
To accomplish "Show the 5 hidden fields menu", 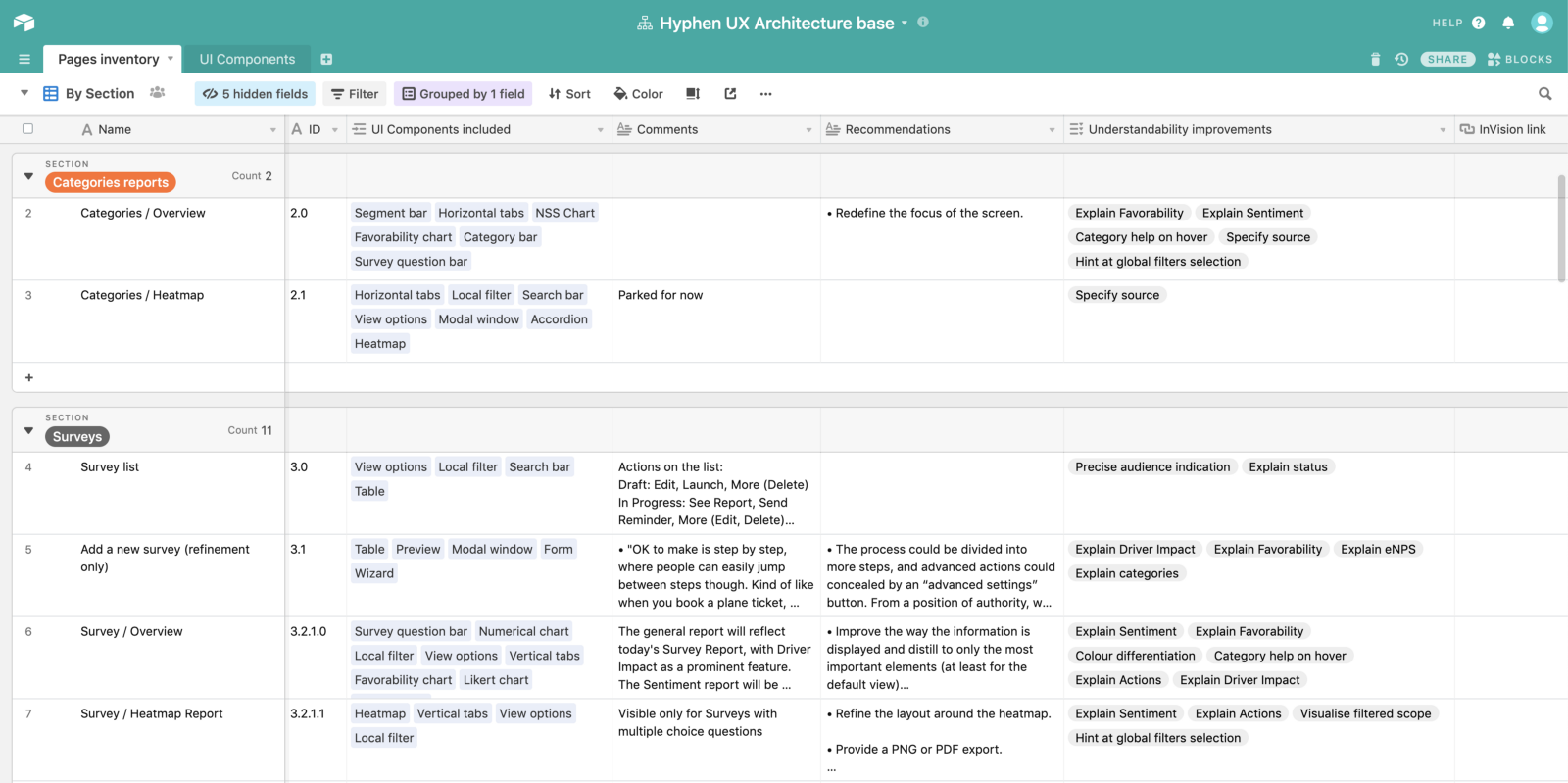I will pyautogui.click(x=255, y=94).
